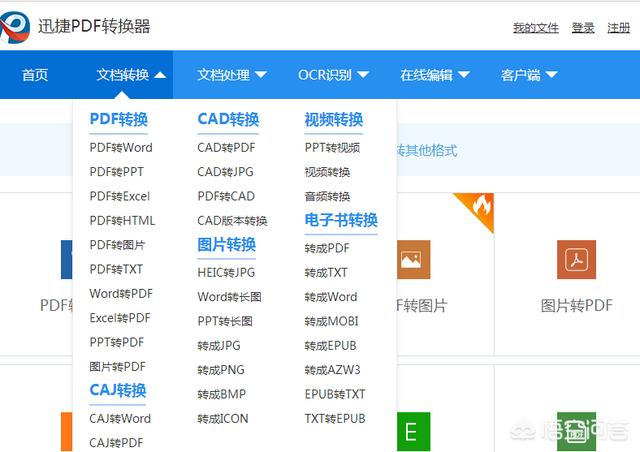Screen dimensions: 640x452
Task: Choose 转成MOBI entry
Action: pyautogui.click(x=331, y=321)
